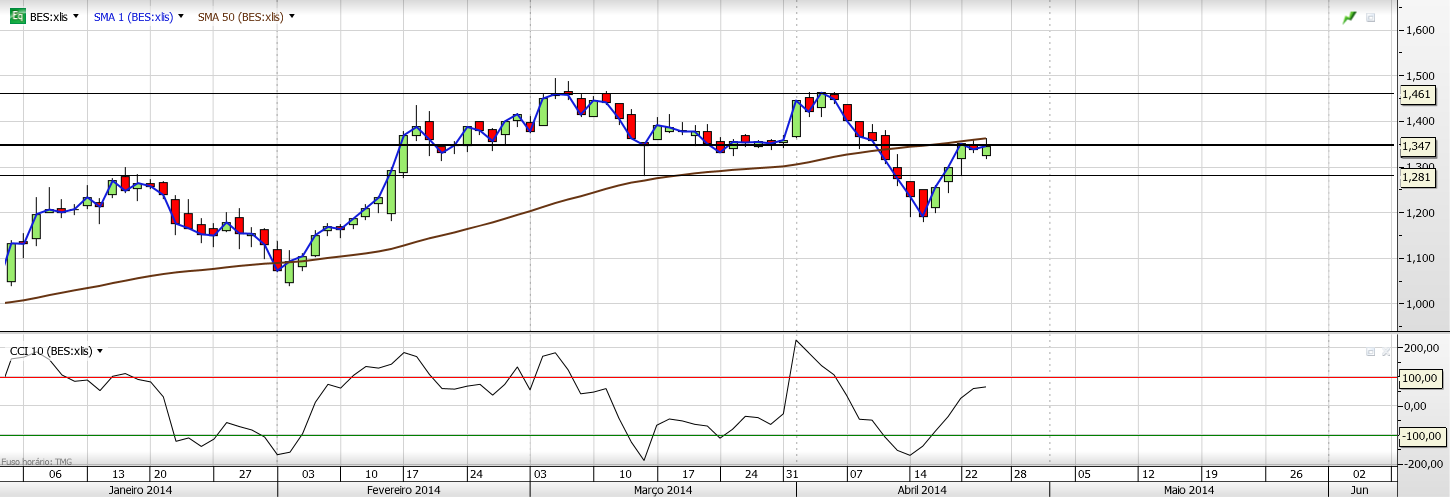The height and width of the screenshot is (497, 1450).
Task: Click the Março 2014 month label
Action: (x=662, y=490)
